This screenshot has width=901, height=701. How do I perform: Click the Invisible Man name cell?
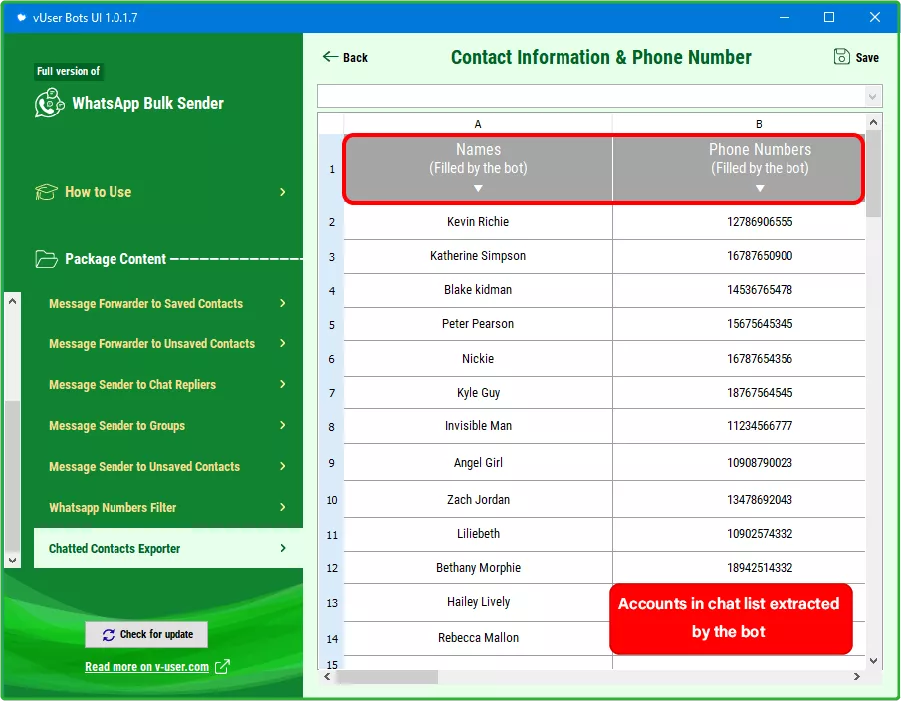(478, 426)
